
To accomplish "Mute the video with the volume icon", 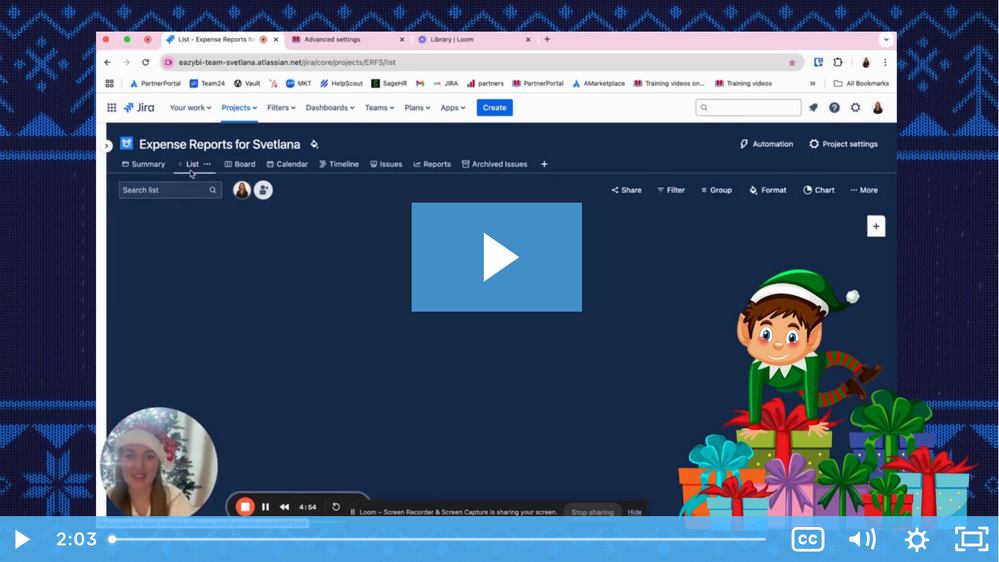I will (x=862, y=540).
